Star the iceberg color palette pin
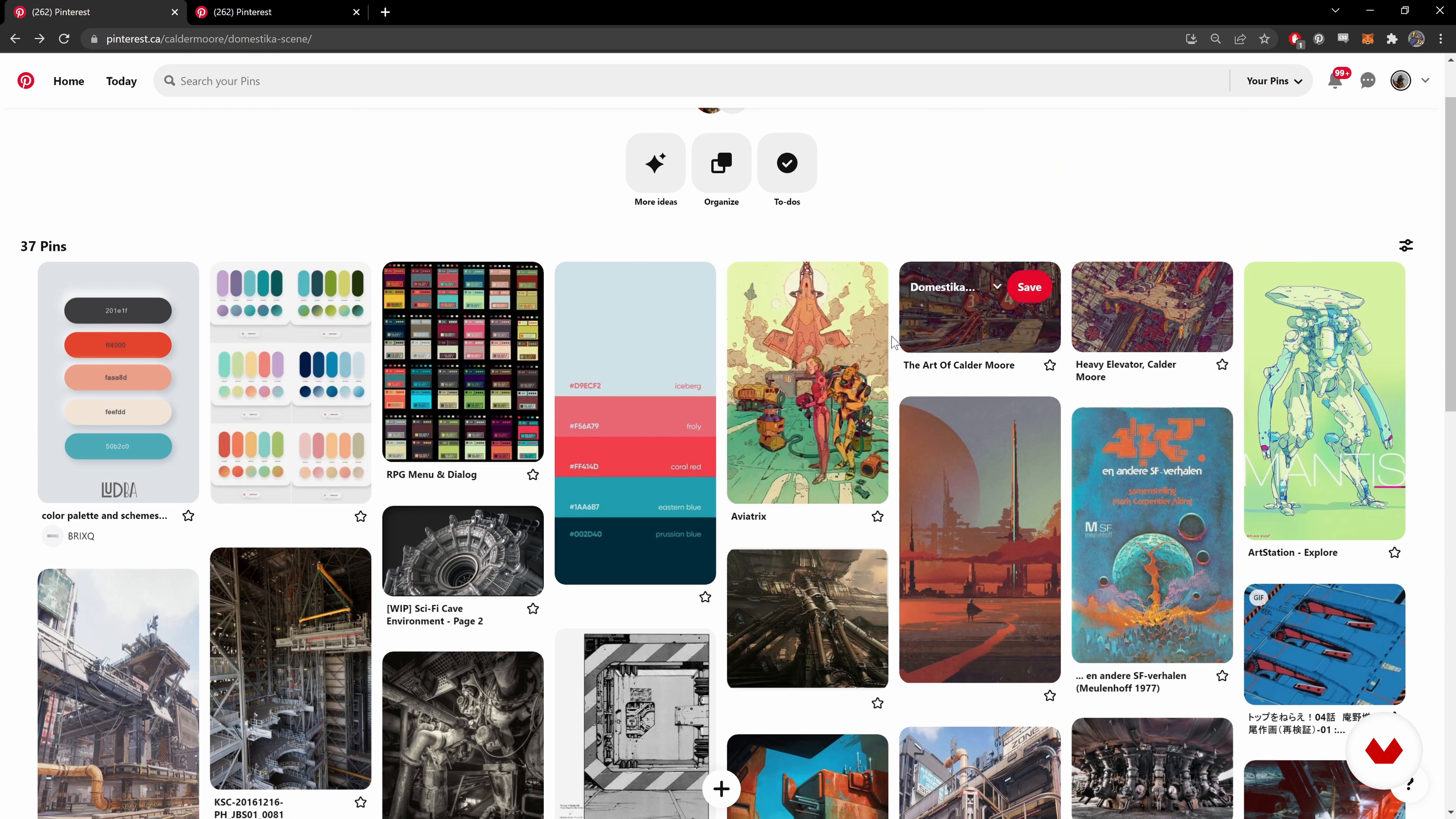 point(705,597)
